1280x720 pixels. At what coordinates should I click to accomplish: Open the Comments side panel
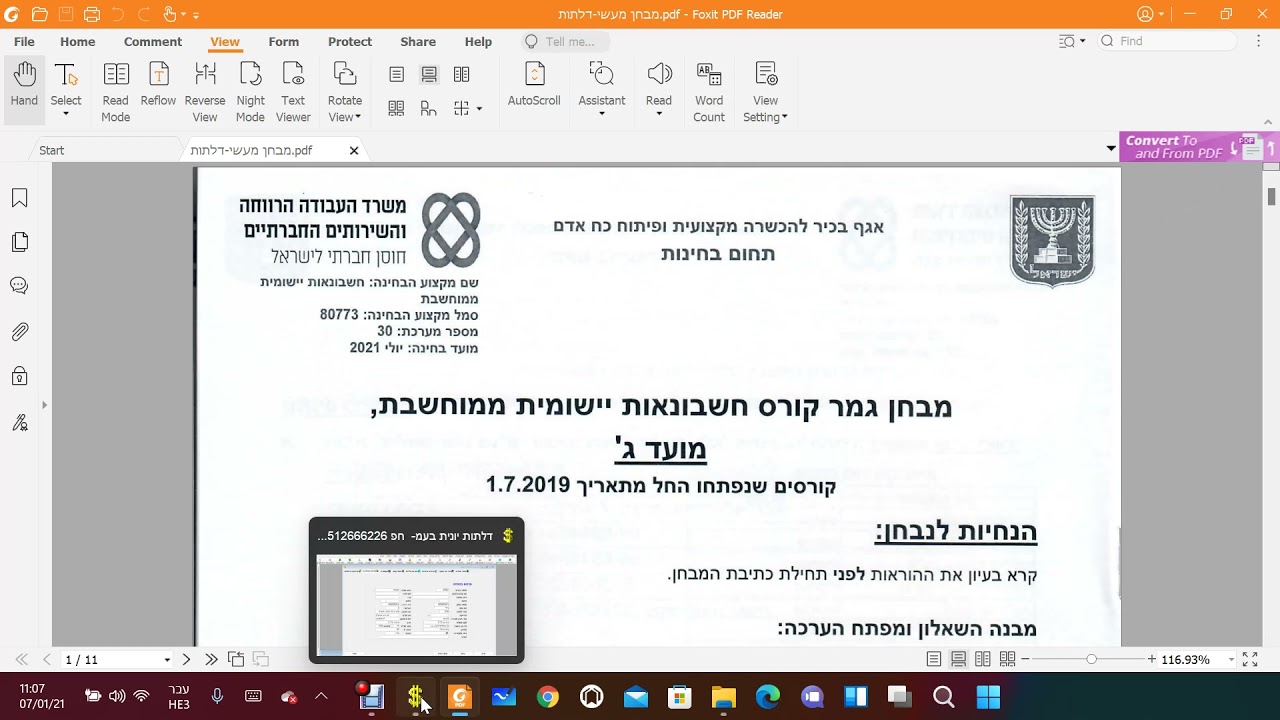coord(19,286)
